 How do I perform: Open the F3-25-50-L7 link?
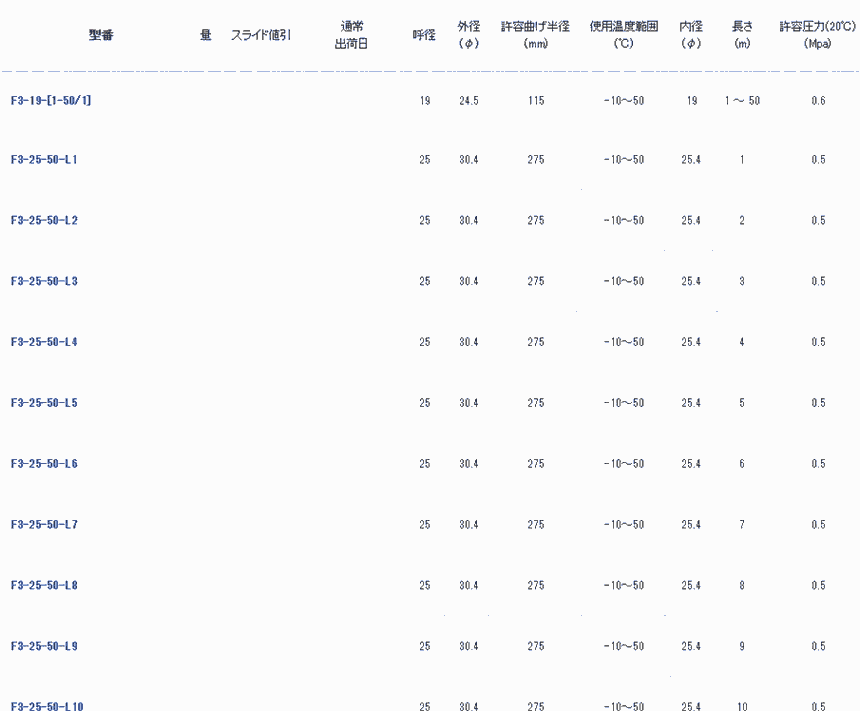click(44, 525)
